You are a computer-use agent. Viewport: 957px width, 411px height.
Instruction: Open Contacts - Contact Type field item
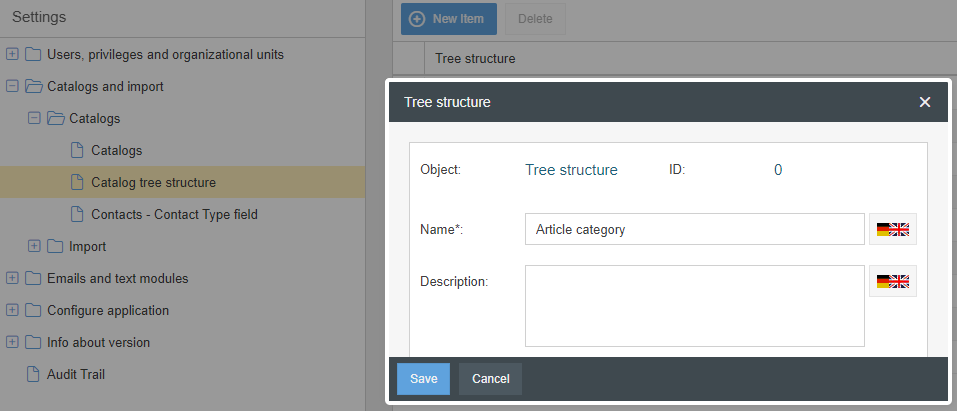click(x=181, y=214)
